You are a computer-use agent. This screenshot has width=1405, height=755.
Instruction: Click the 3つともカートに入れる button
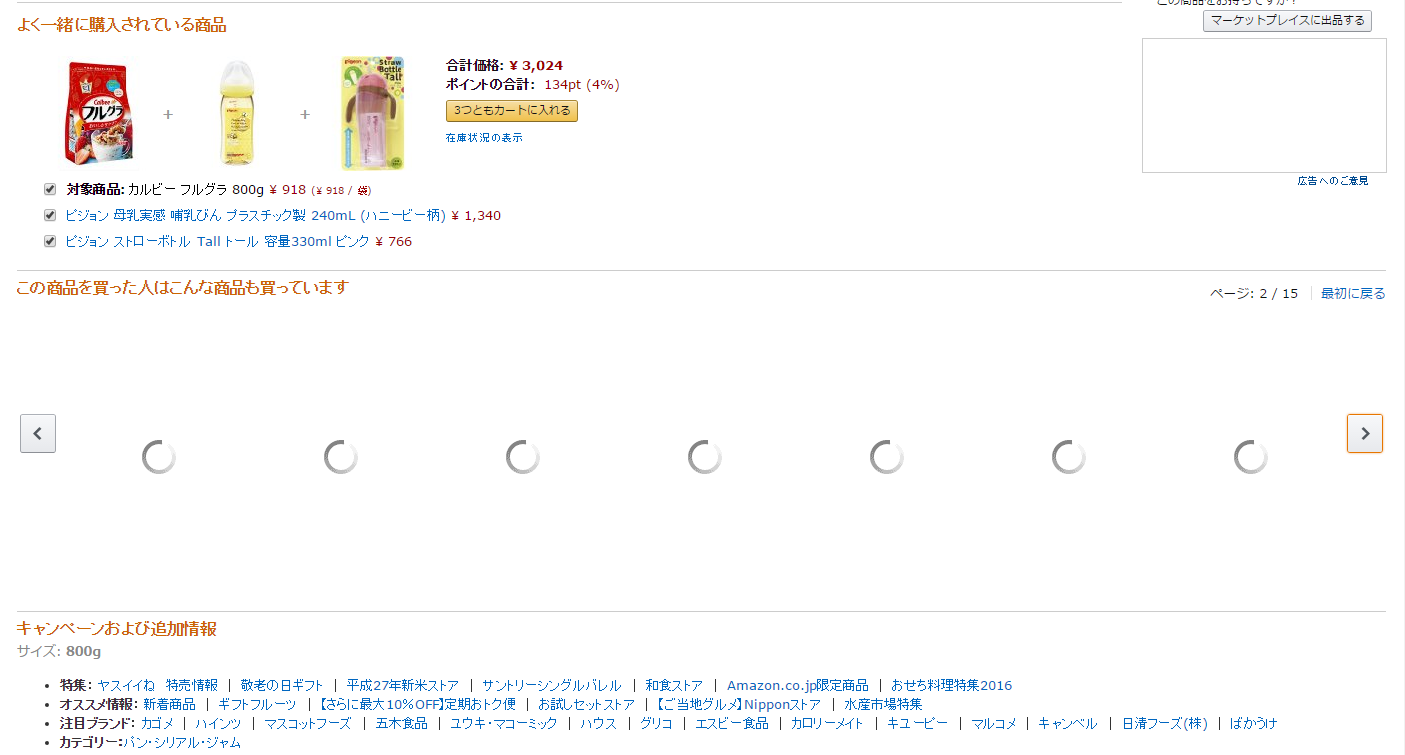click(x=512, y=111)
